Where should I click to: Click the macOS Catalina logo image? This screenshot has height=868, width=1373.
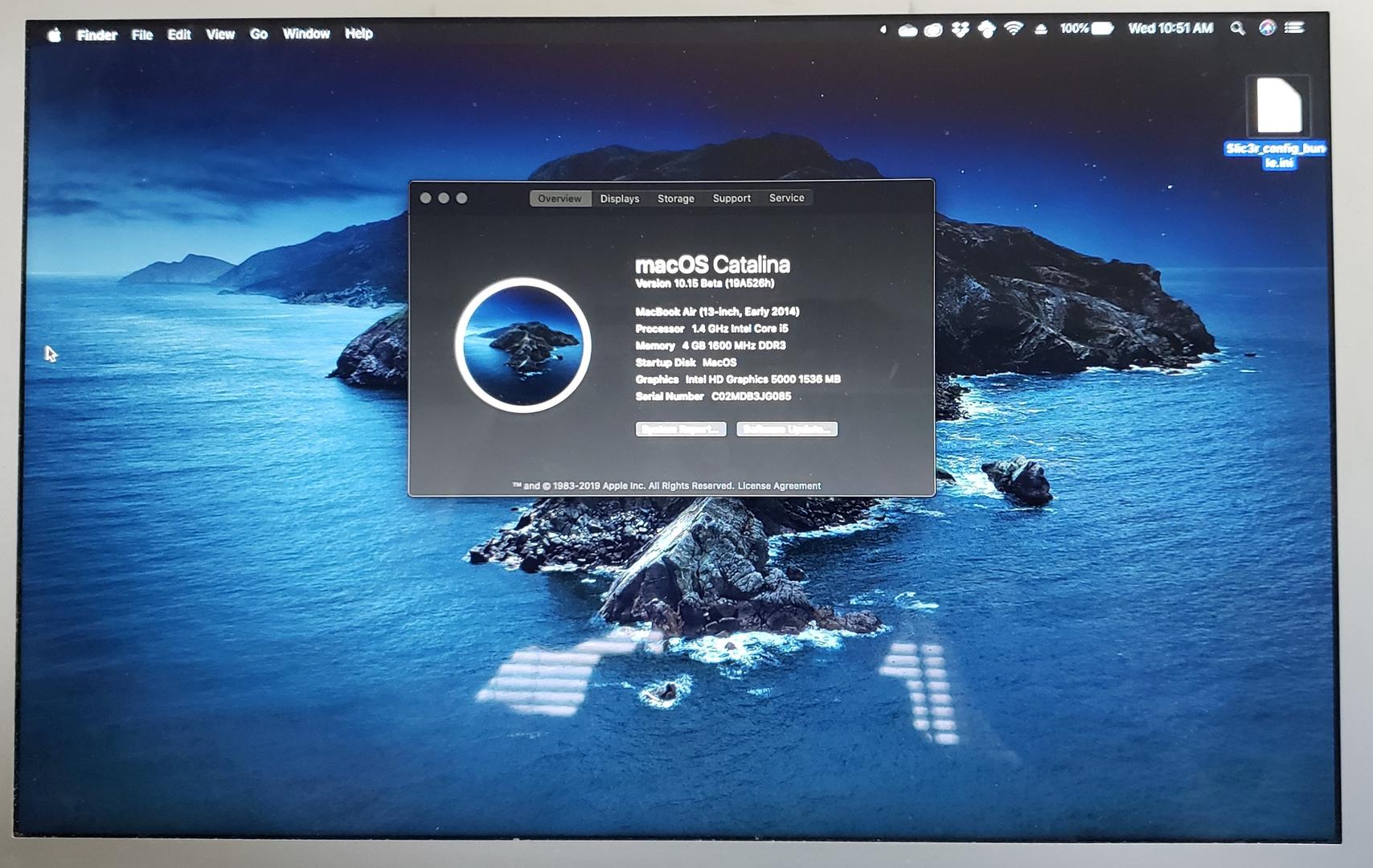click(x=523, y=346)
